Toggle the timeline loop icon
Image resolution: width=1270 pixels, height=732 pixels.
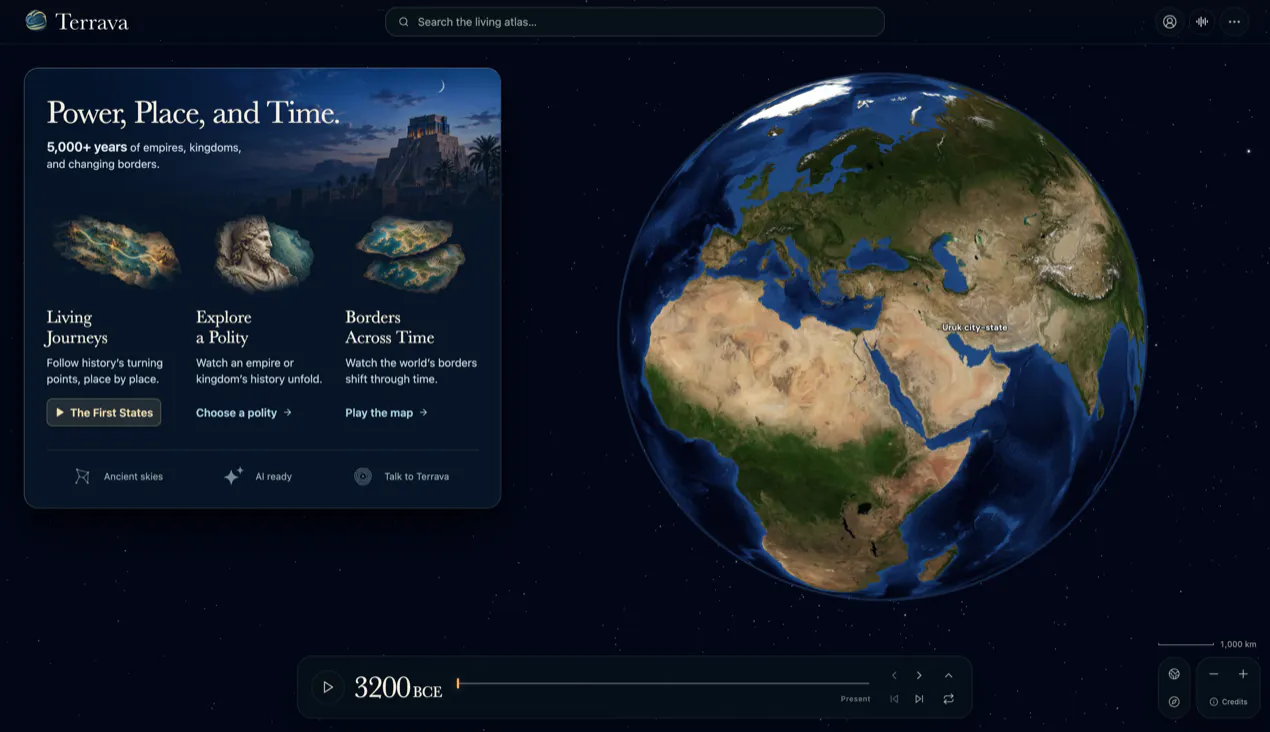948,699
